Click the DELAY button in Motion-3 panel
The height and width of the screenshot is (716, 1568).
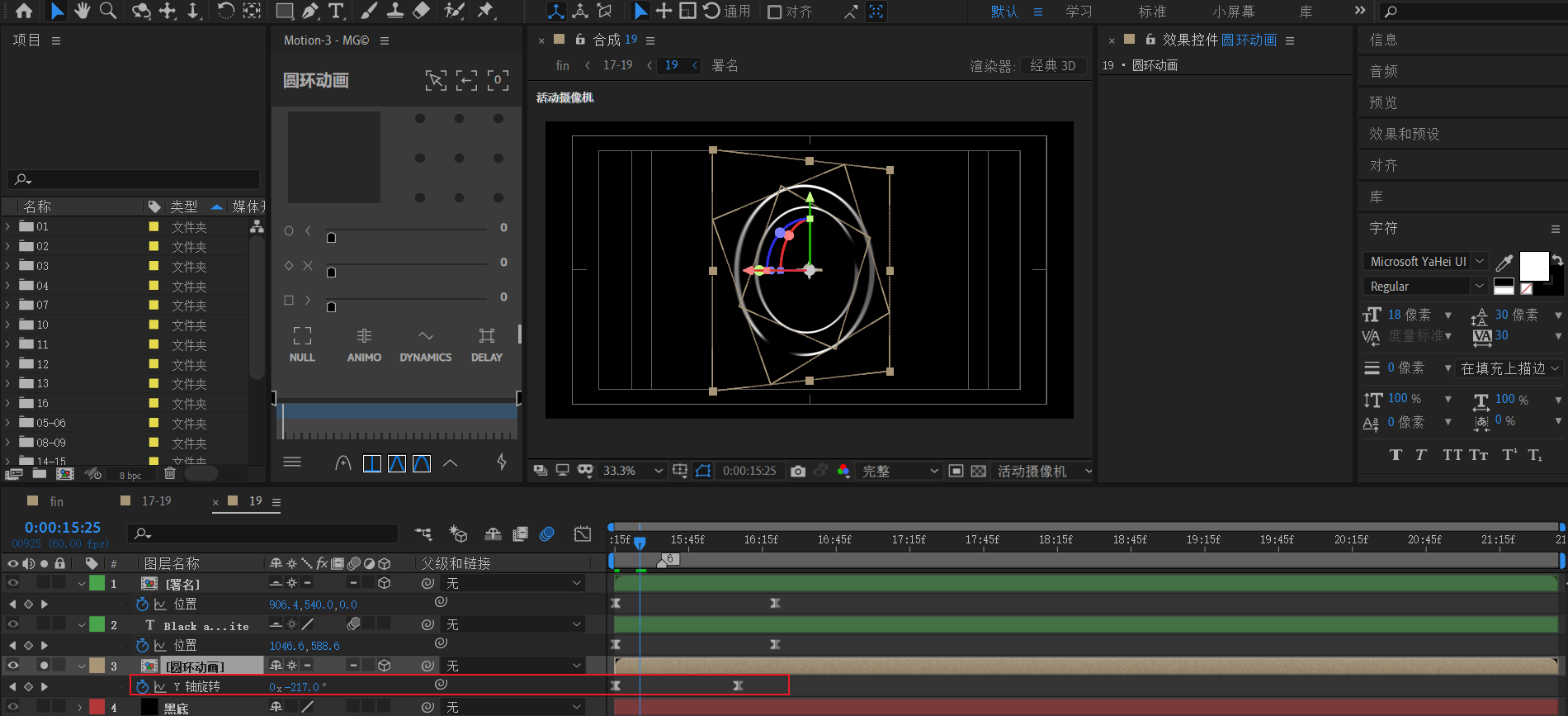[487, 344]
